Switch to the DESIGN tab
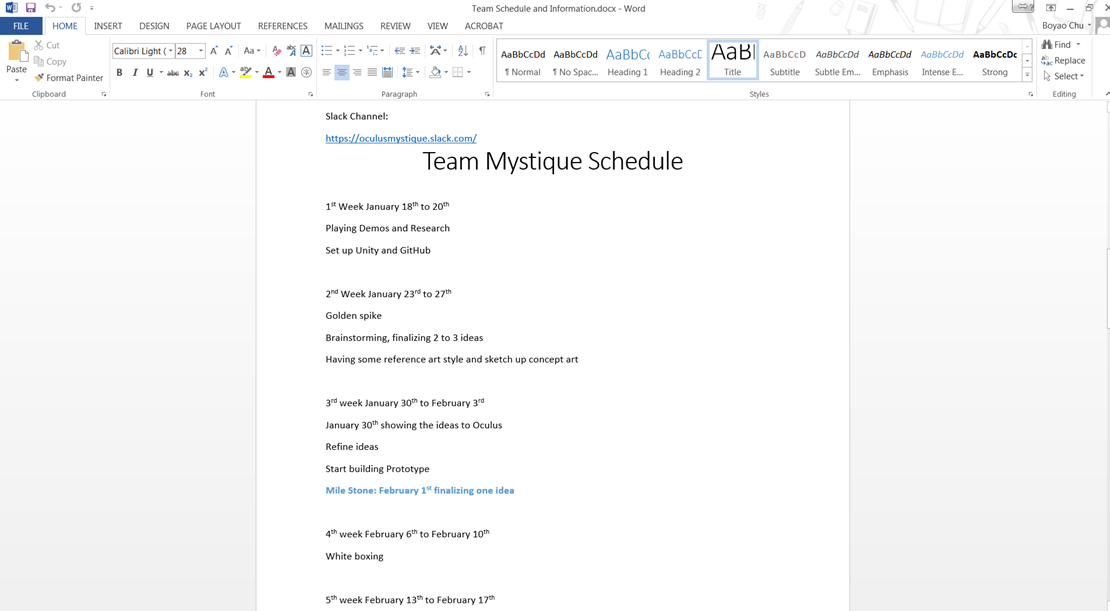Viewport: 1110px width, 611px height. (x=154, y=26)
